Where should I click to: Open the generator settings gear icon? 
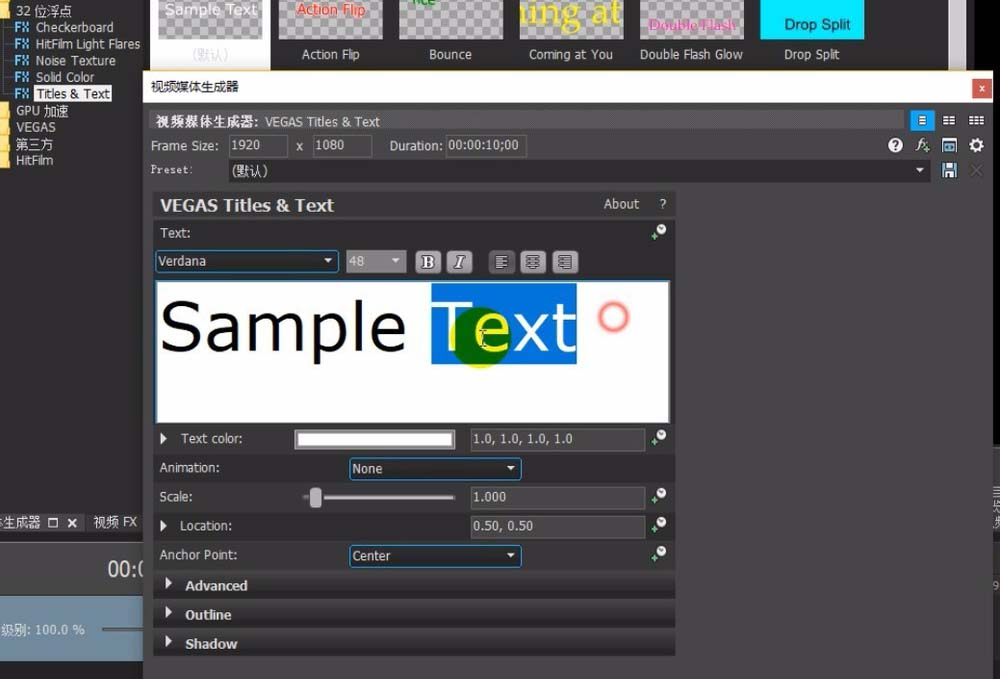[x=976, y=145]
